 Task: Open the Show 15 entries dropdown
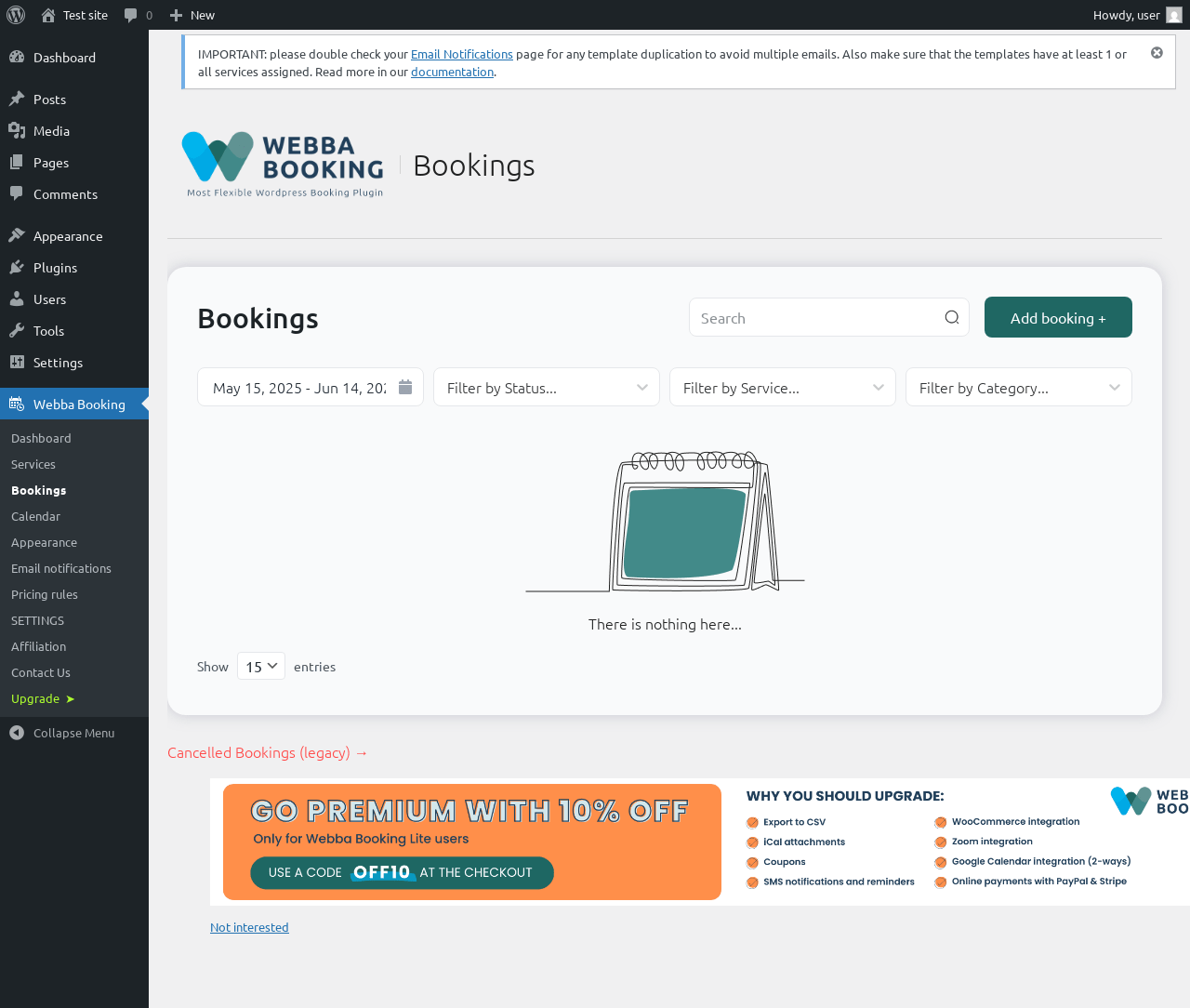[261, 666]
